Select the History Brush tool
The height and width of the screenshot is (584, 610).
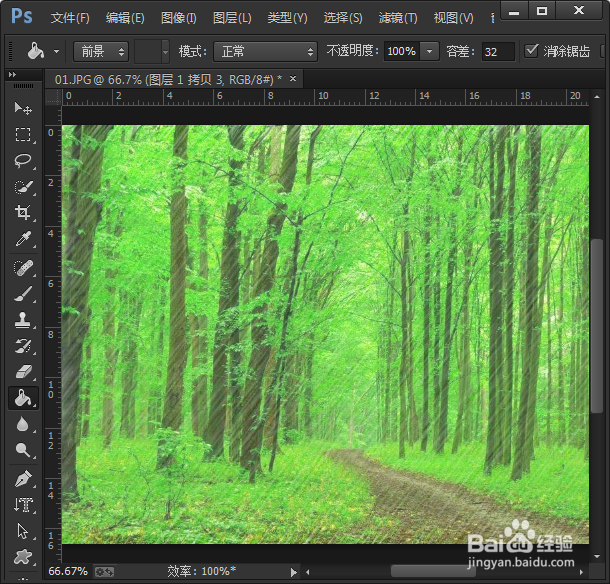click(23, 346)
